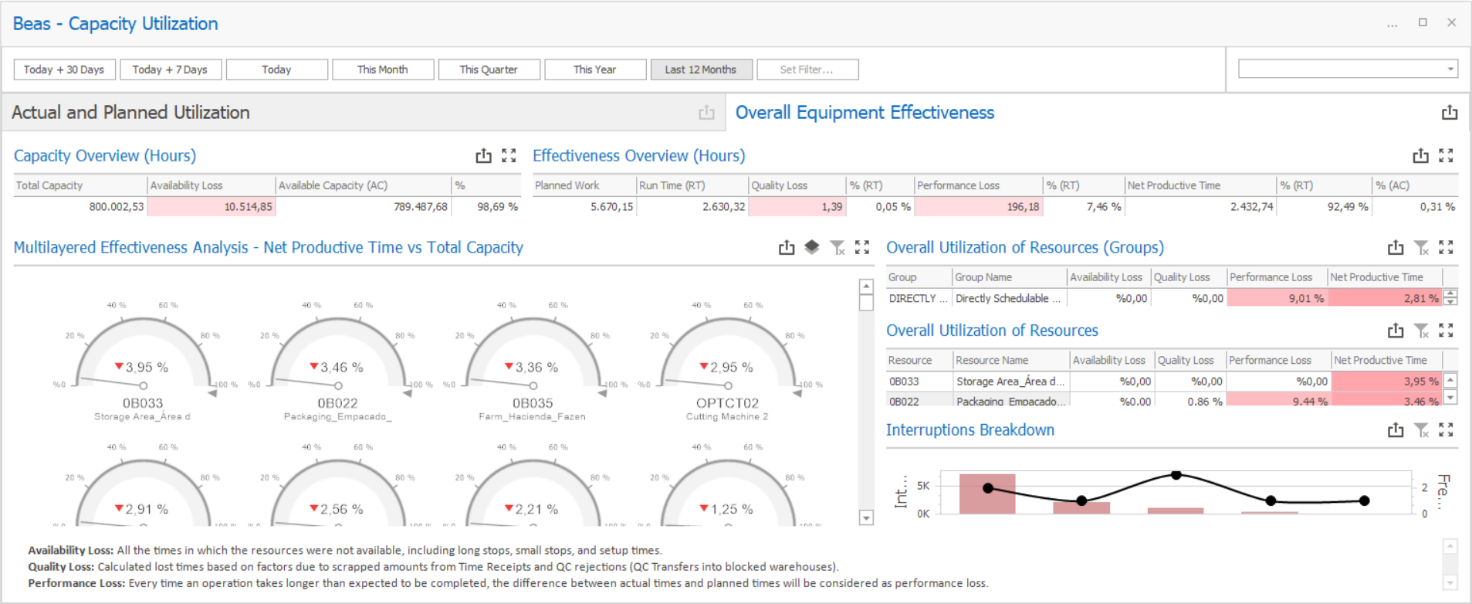Screen dimensions: 1472x604
Task: Toggle the Last 12 Months period filter
Action: coord(700,70)
